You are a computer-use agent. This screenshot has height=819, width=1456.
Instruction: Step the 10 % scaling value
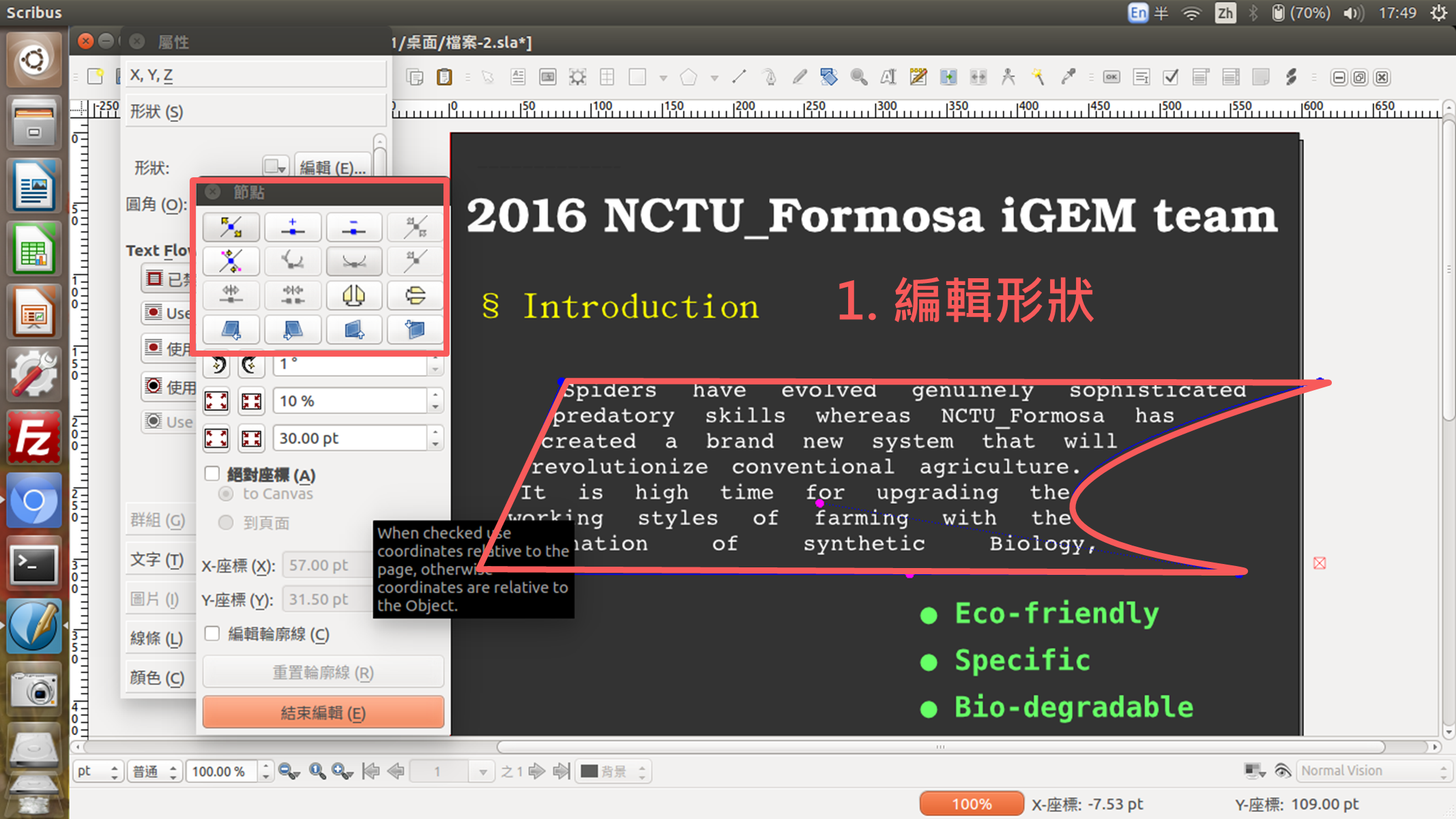point(435,401)
